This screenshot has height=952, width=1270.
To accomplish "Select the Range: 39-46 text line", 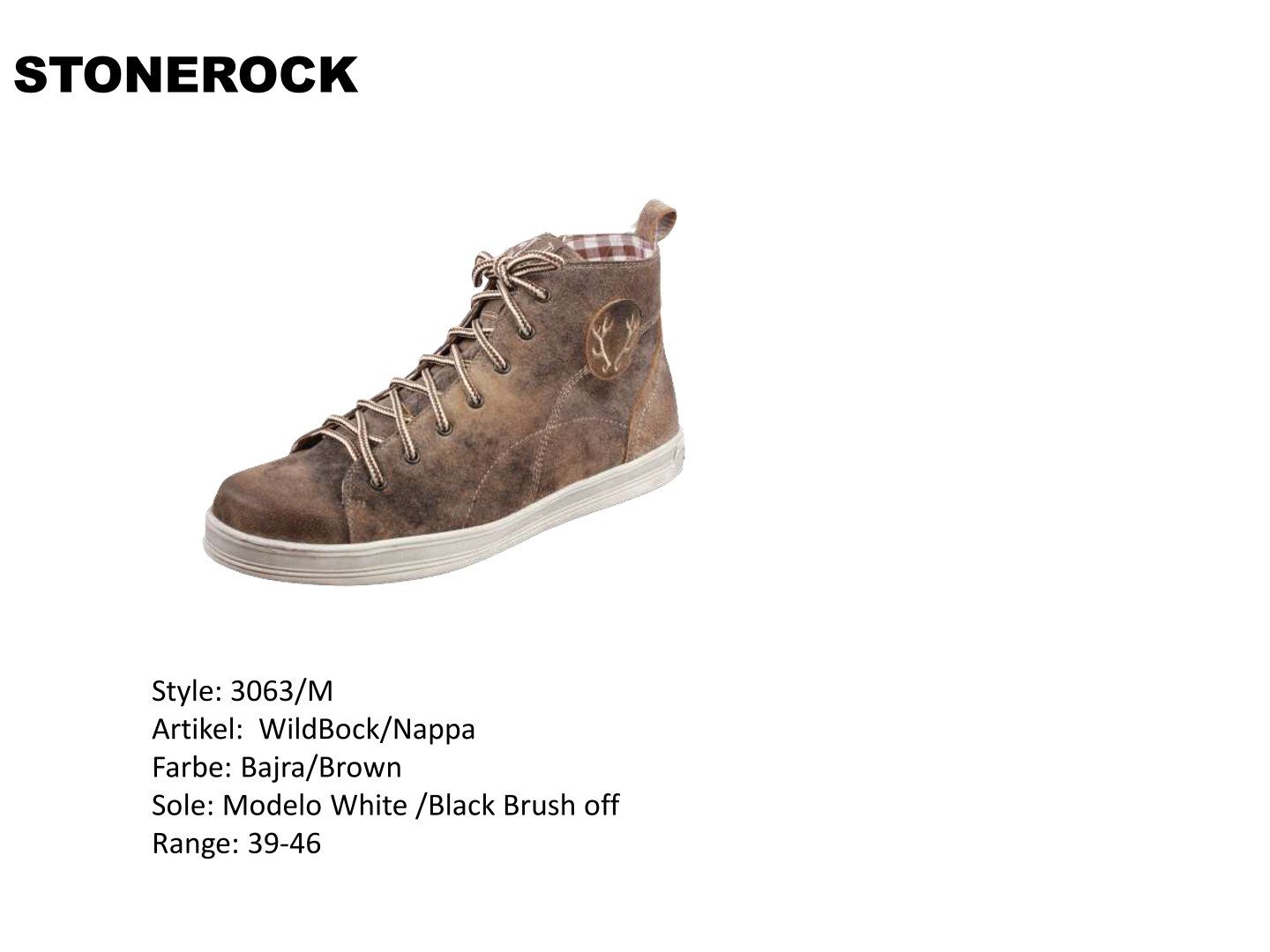I will tap(236, 844).
